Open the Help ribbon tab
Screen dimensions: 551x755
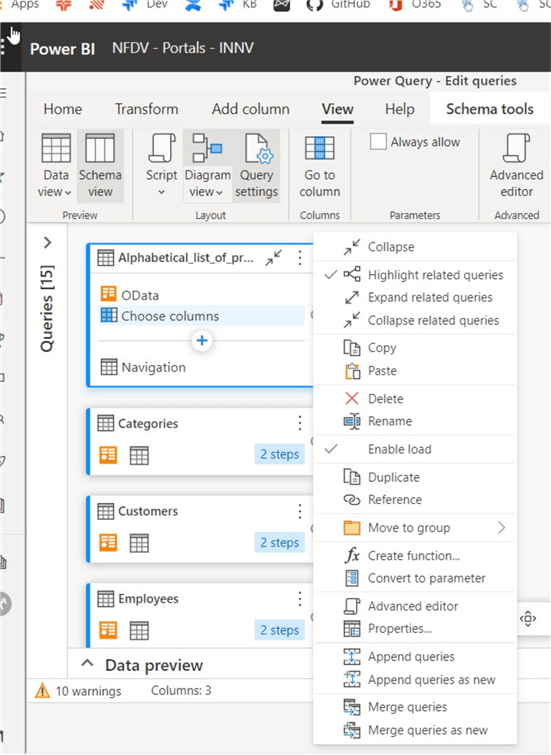tap(399, 109)
